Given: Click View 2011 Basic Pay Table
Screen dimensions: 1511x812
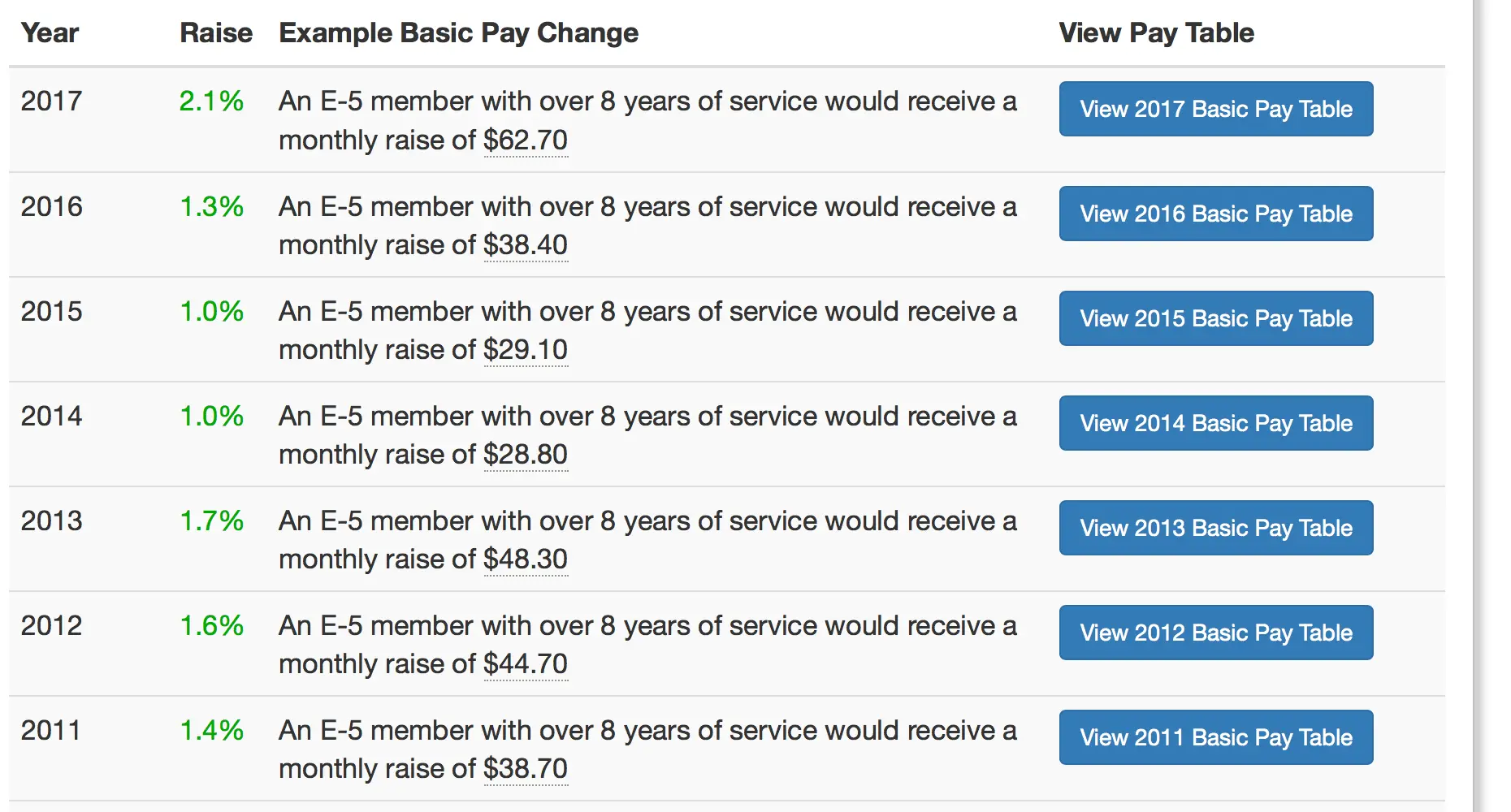Looking at the screenshot, I should (x=1215, y=737).
